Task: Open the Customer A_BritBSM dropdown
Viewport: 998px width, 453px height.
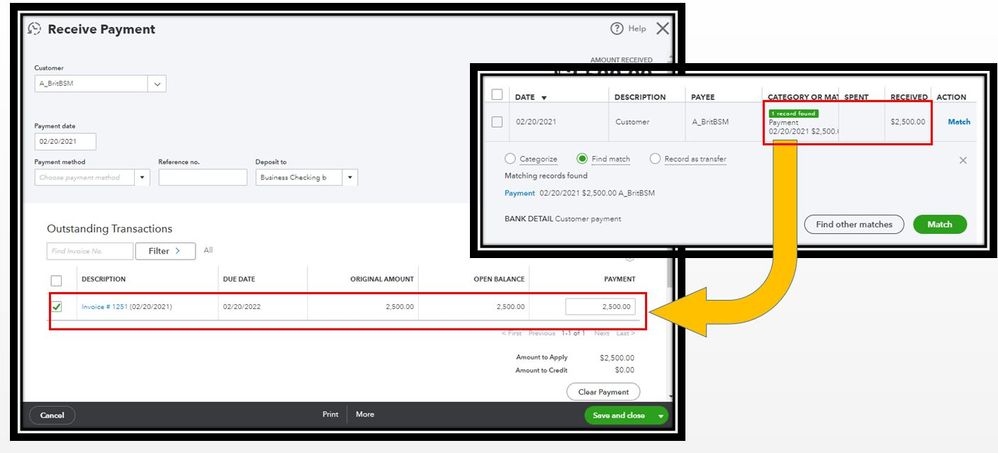Action: [x=157, y=83]
